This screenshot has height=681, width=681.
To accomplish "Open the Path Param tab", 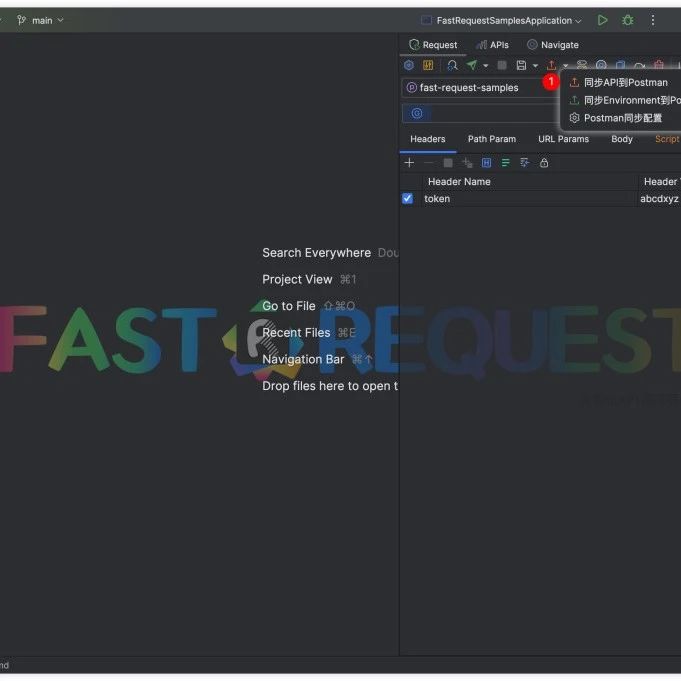I will pos(492,139).
